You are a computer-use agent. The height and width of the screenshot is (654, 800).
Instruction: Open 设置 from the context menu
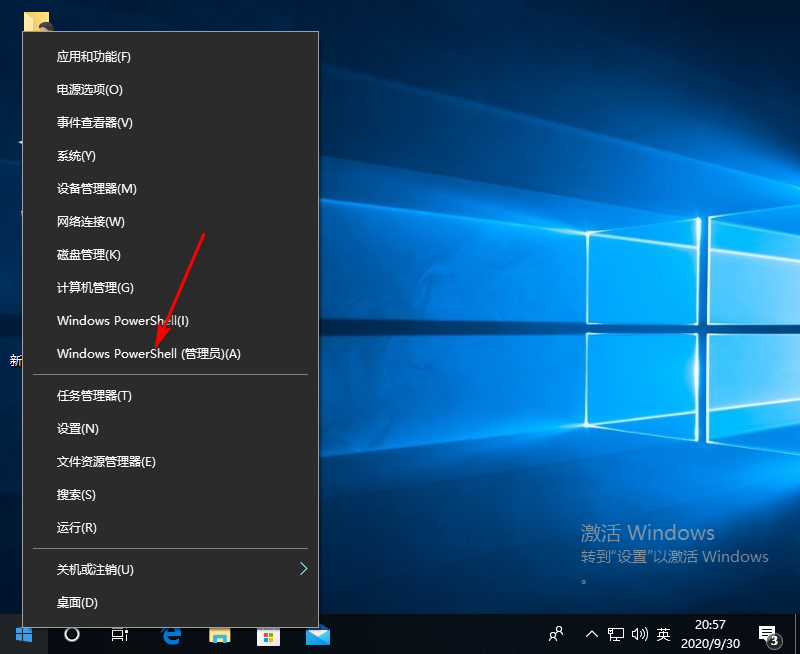pyautogui.click(x=76, y=428)
